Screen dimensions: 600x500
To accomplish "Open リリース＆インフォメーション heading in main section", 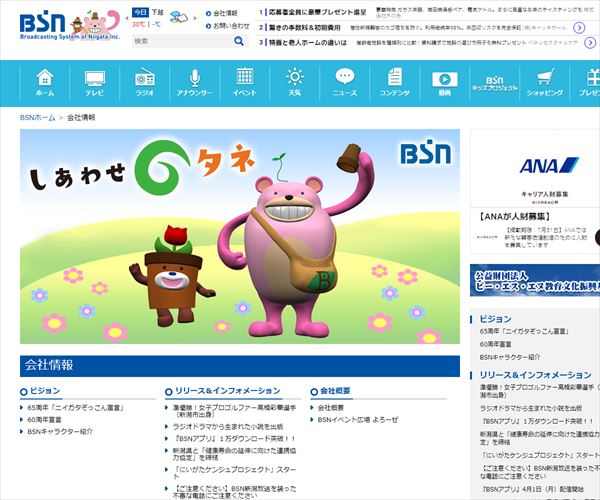I will point(228,391).
